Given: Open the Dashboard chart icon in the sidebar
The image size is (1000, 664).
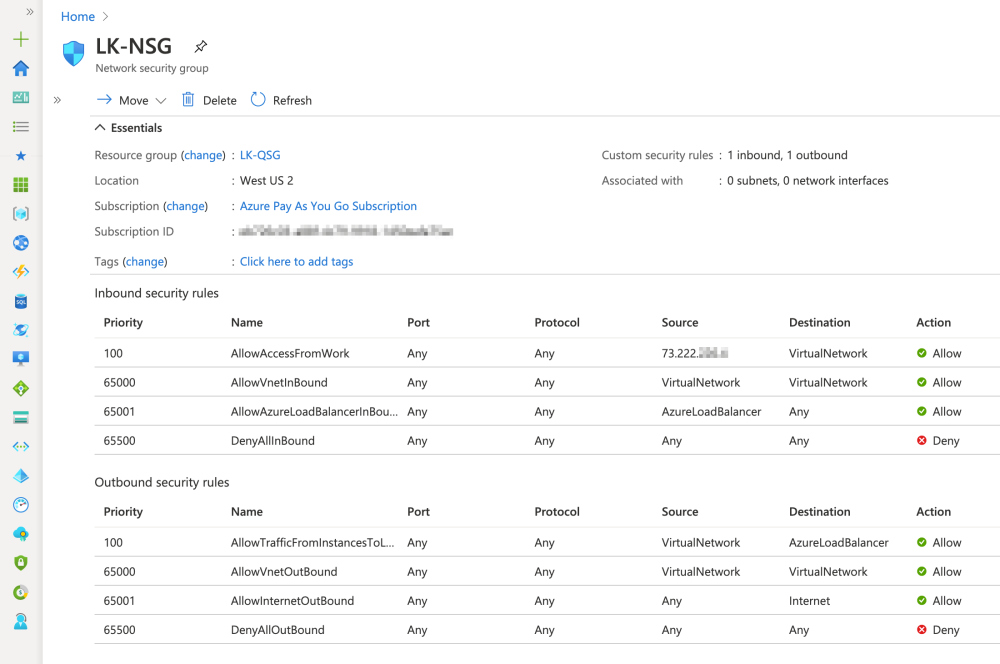Looking at the screenshot, I should [x=21, y=98].
